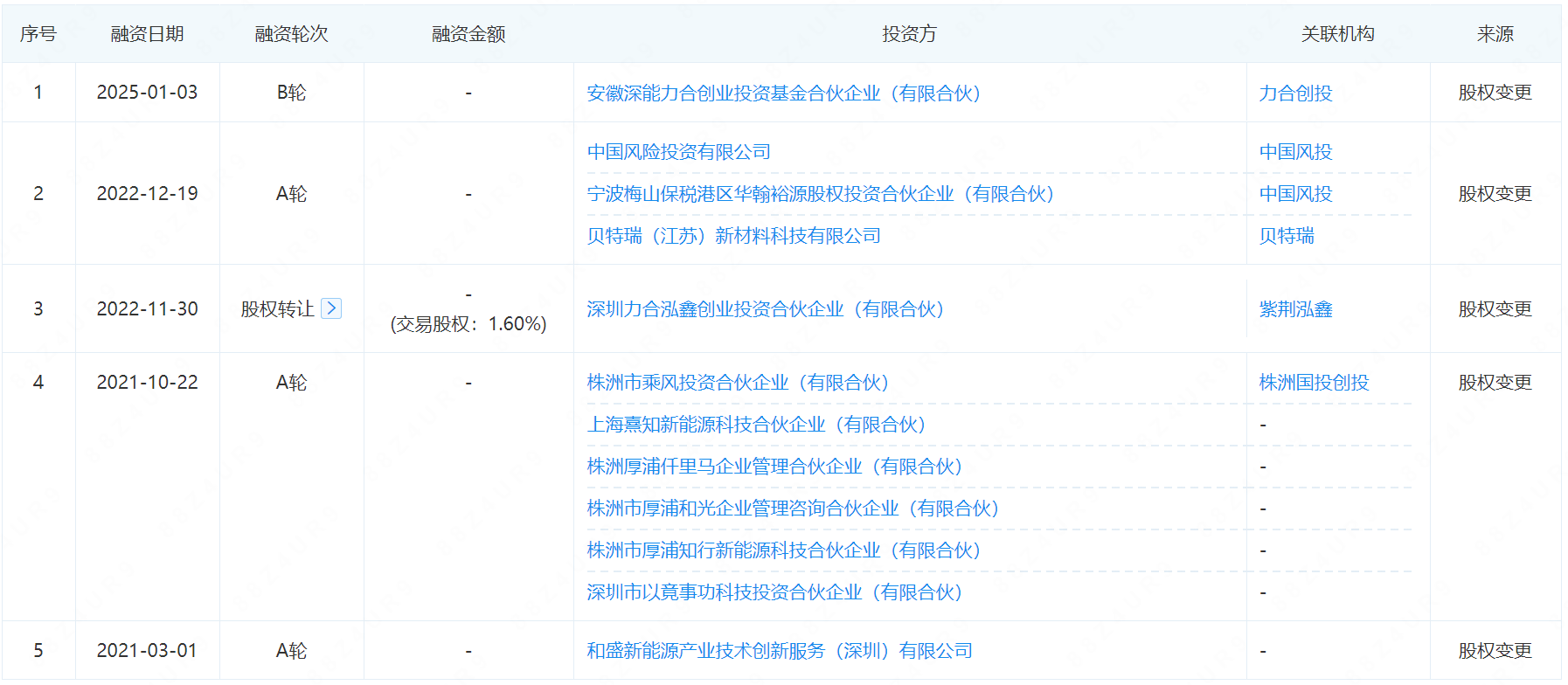The width and height of the screenshot is (1568, 685).
Task: Select date cell 2025-01-03
Action: tap(147, 93)
